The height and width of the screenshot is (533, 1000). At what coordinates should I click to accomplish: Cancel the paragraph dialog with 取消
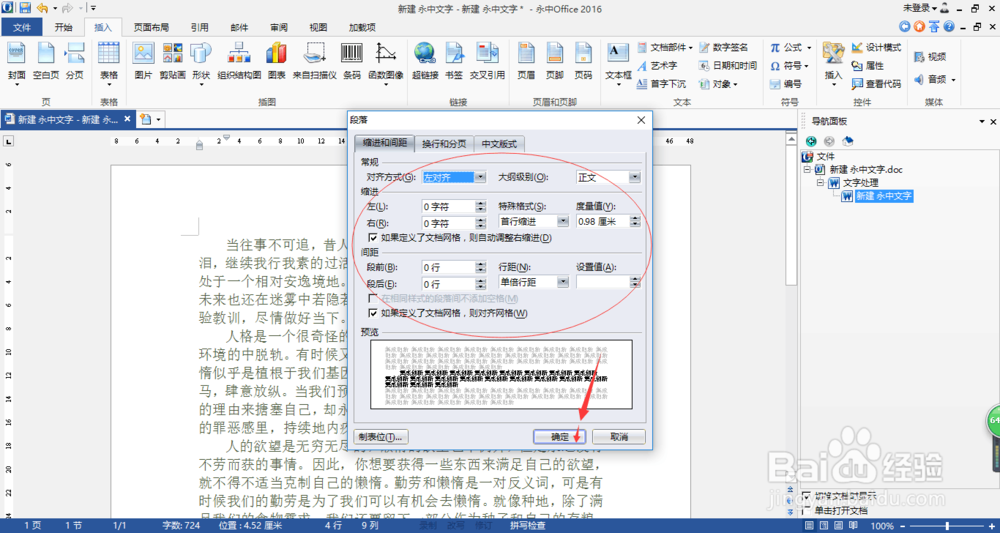point(619,437)
